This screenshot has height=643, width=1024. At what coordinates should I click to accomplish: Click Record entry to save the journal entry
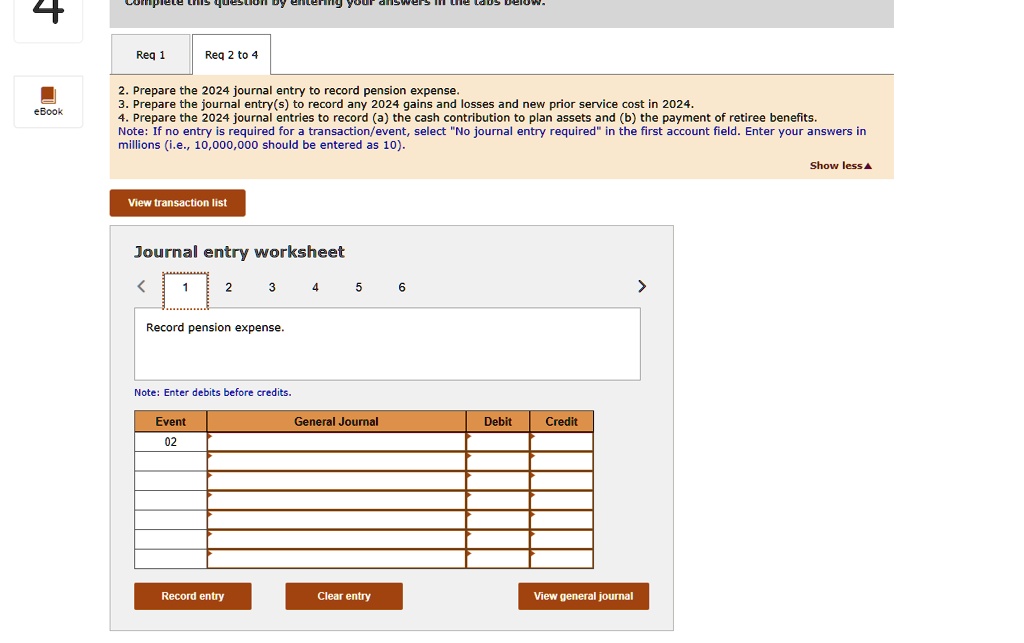pyautogui.click(x=192, y=595)
